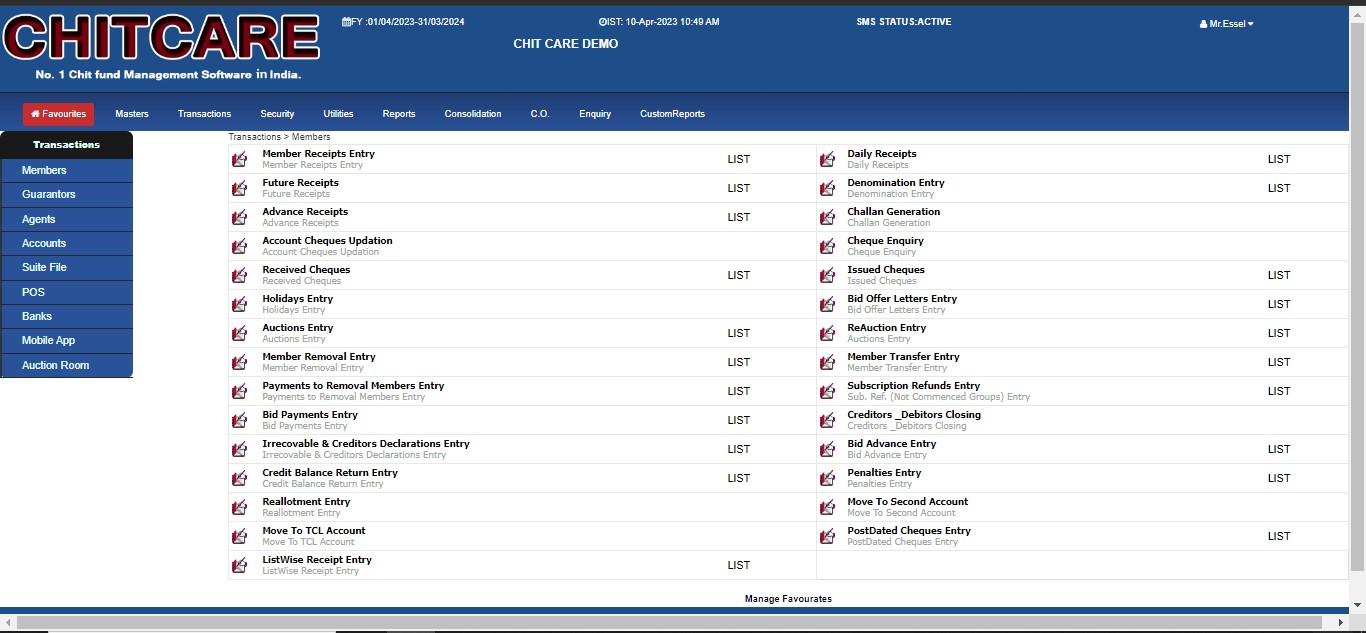This screenshot has height=633, width=1366.
Task: Click the icon beside Auctions Entry
Action: click(x=239, y=333)
